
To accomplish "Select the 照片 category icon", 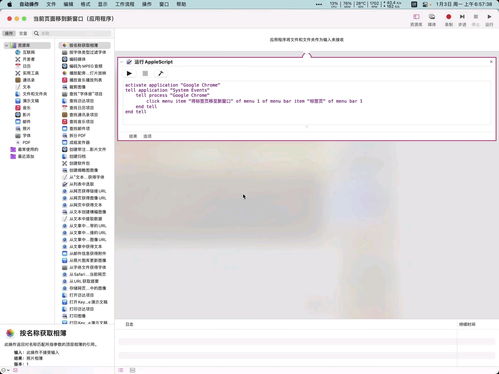I will point(18,128).
